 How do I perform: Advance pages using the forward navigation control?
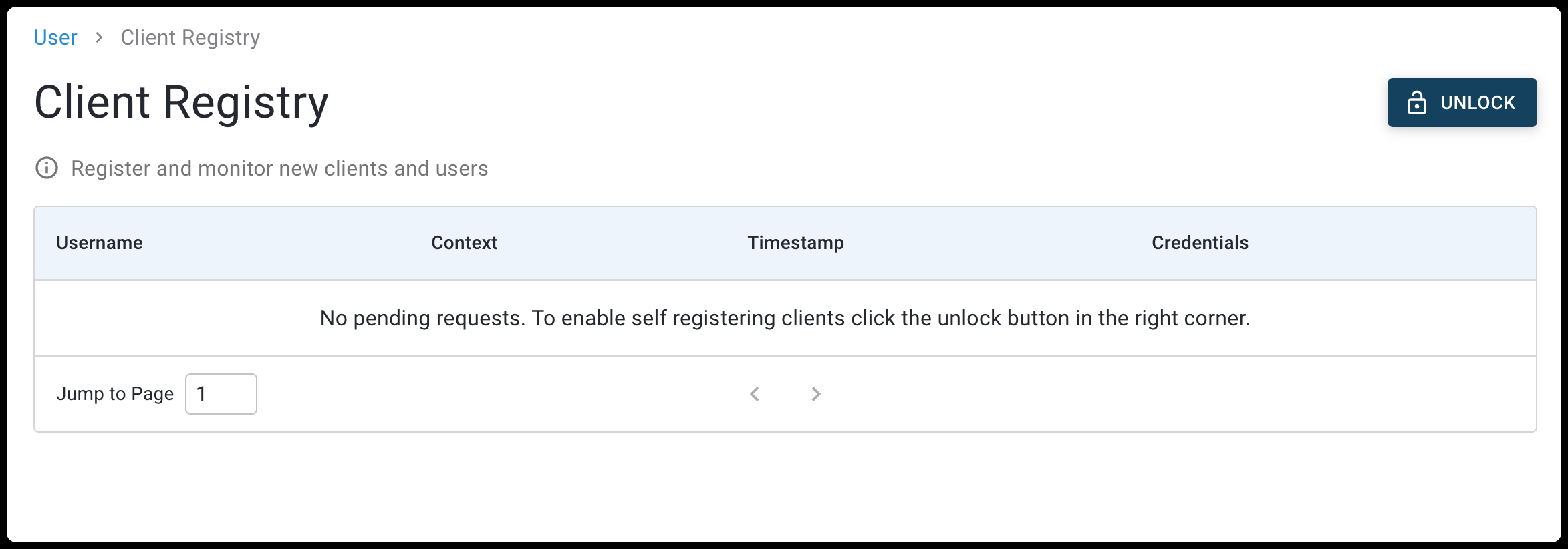point(816,394)
